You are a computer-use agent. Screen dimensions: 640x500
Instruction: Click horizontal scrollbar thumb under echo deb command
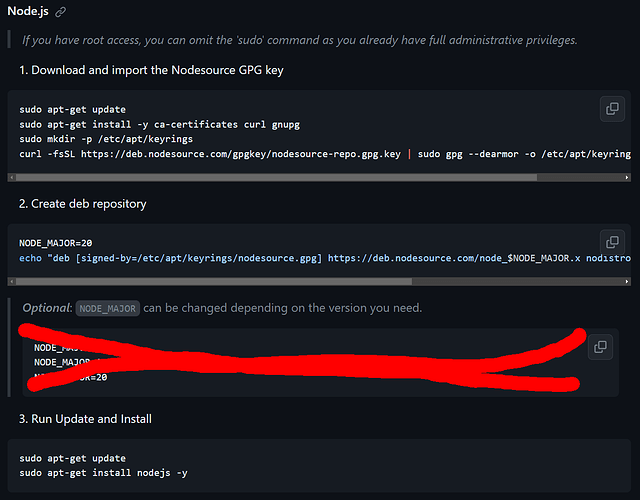click(214, 282)
